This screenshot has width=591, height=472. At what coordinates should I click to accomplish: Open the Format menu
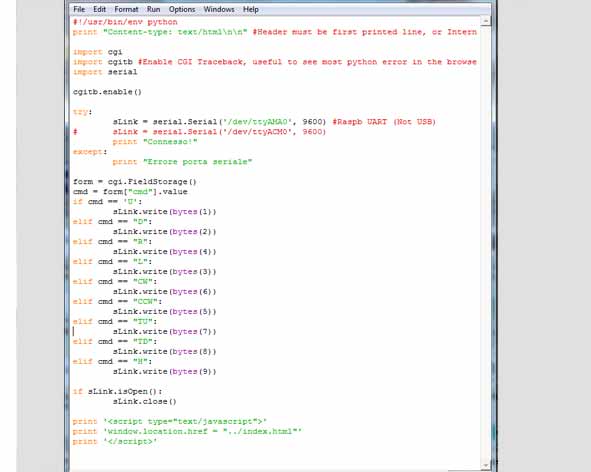pos(126,9)
